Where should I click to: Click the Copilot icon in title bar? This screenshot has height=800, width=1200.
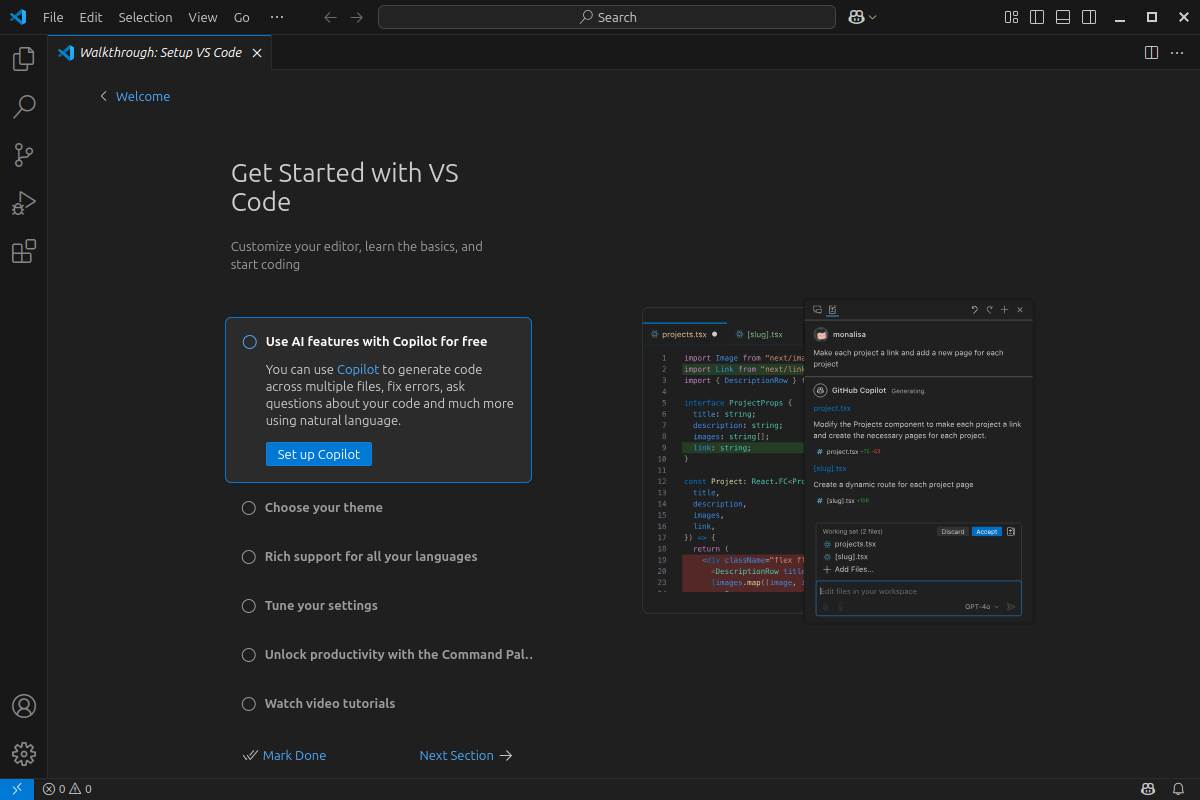(x=856, y=17)
